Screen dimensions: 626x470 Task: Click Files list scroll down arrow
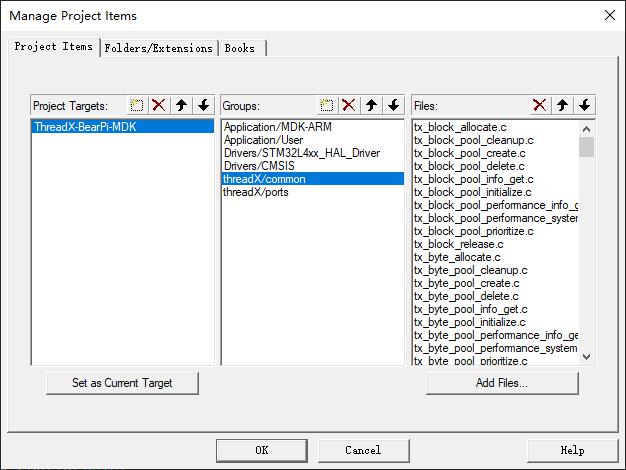(x=586, y=357)
